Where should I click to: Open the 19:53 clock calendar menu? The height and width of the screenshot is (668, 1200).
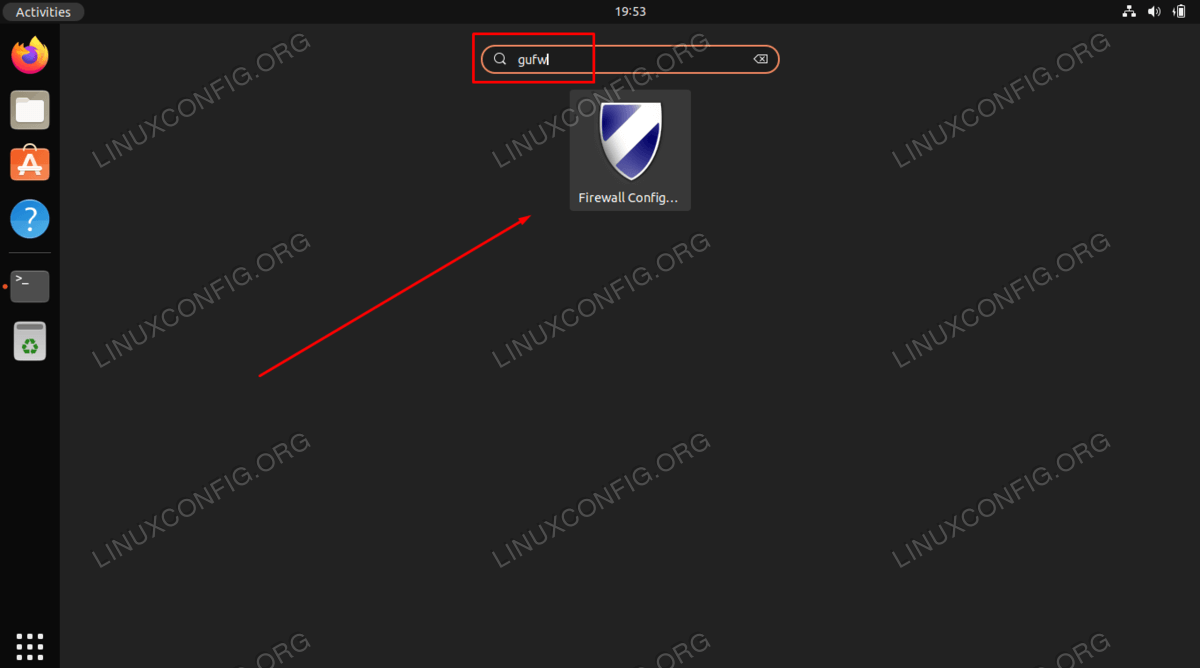(630, 12)
